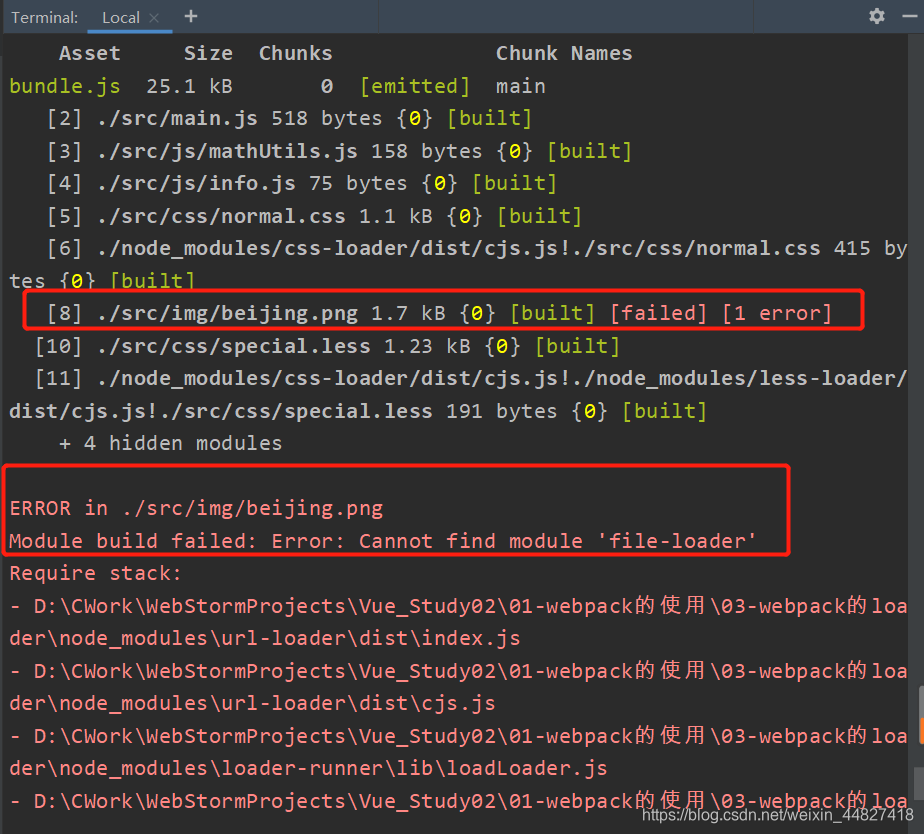Click the ./src/css/normal.css 1.1 kB line
The width and height of the screenshot is (924, 834).
point(314,216)
